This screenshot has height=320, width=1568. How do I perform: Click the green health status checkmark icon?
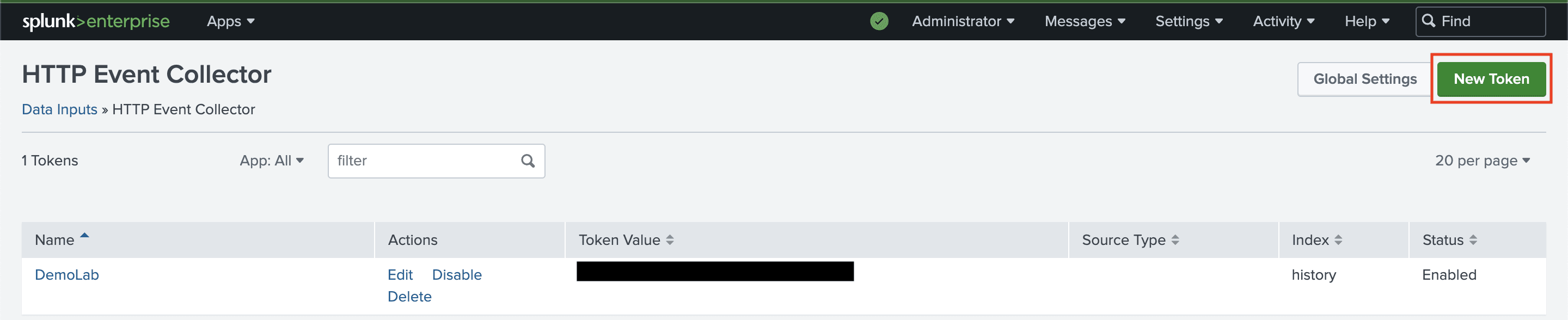879,21
